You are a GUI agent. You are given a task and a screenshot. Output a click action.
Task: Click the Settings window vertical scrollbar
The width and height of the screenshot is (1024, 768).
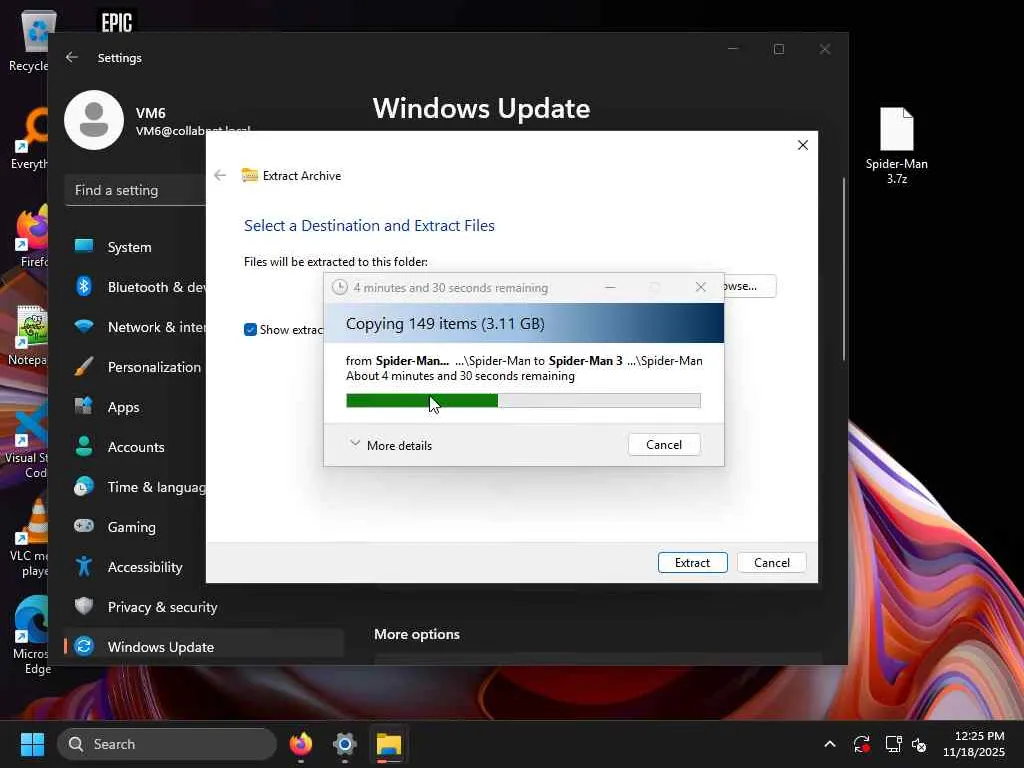coord(844,268)
